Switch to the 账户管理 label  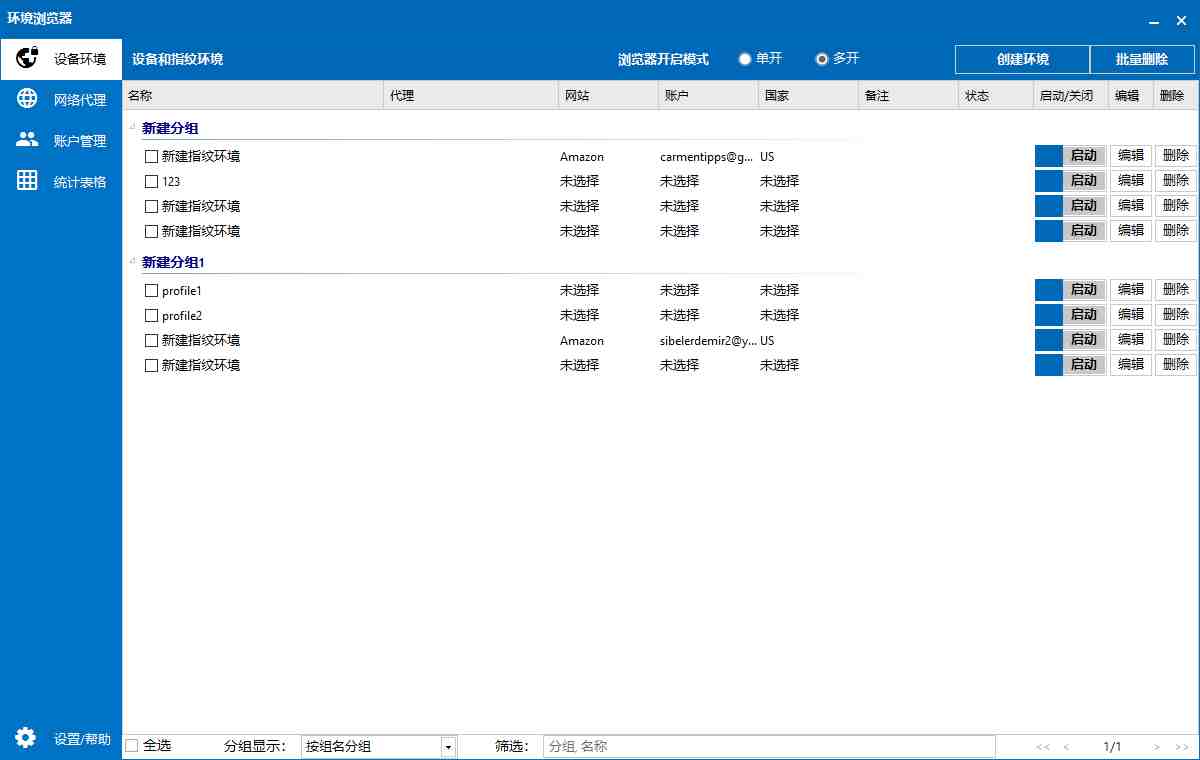pyautogui.click(x=80, y=141)
